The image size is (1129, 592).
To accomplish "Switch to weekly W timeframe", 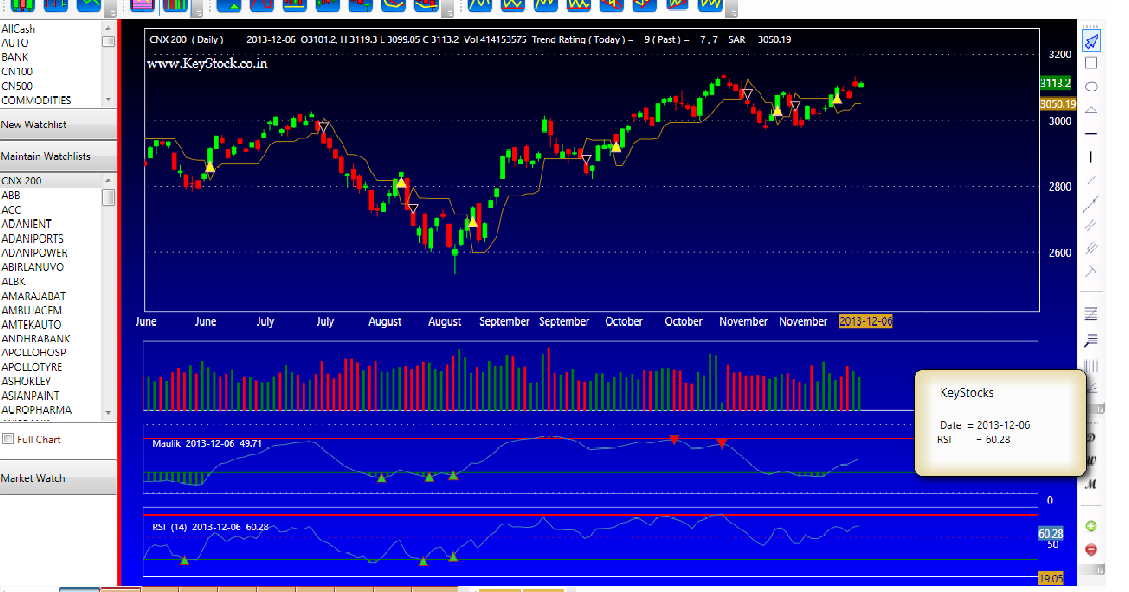I will pyautogui.click(x=1091, y=460).
